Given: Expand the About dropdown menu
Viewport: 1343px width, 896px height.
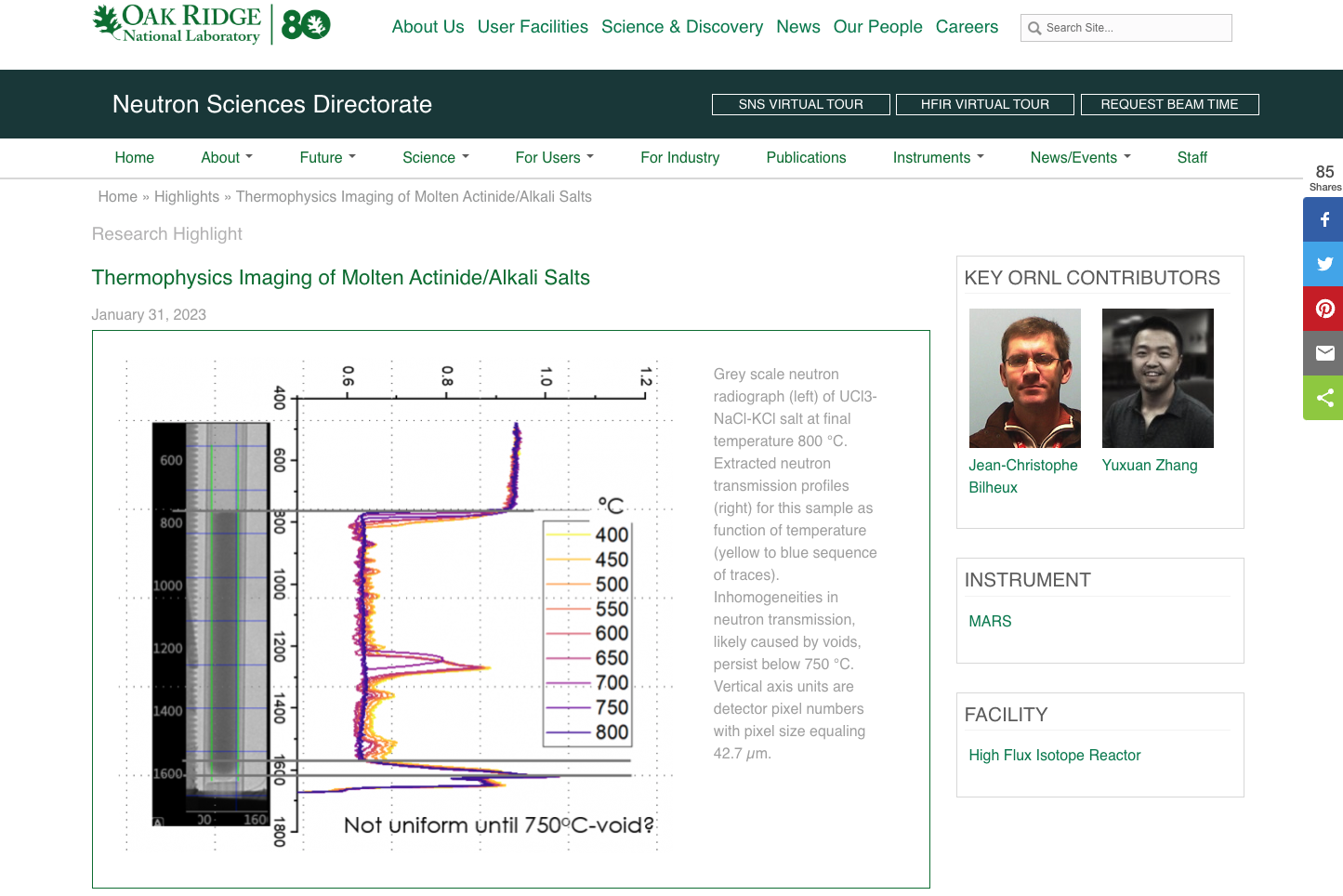Looking at the screenshot, I should click(x=227, y=158).
